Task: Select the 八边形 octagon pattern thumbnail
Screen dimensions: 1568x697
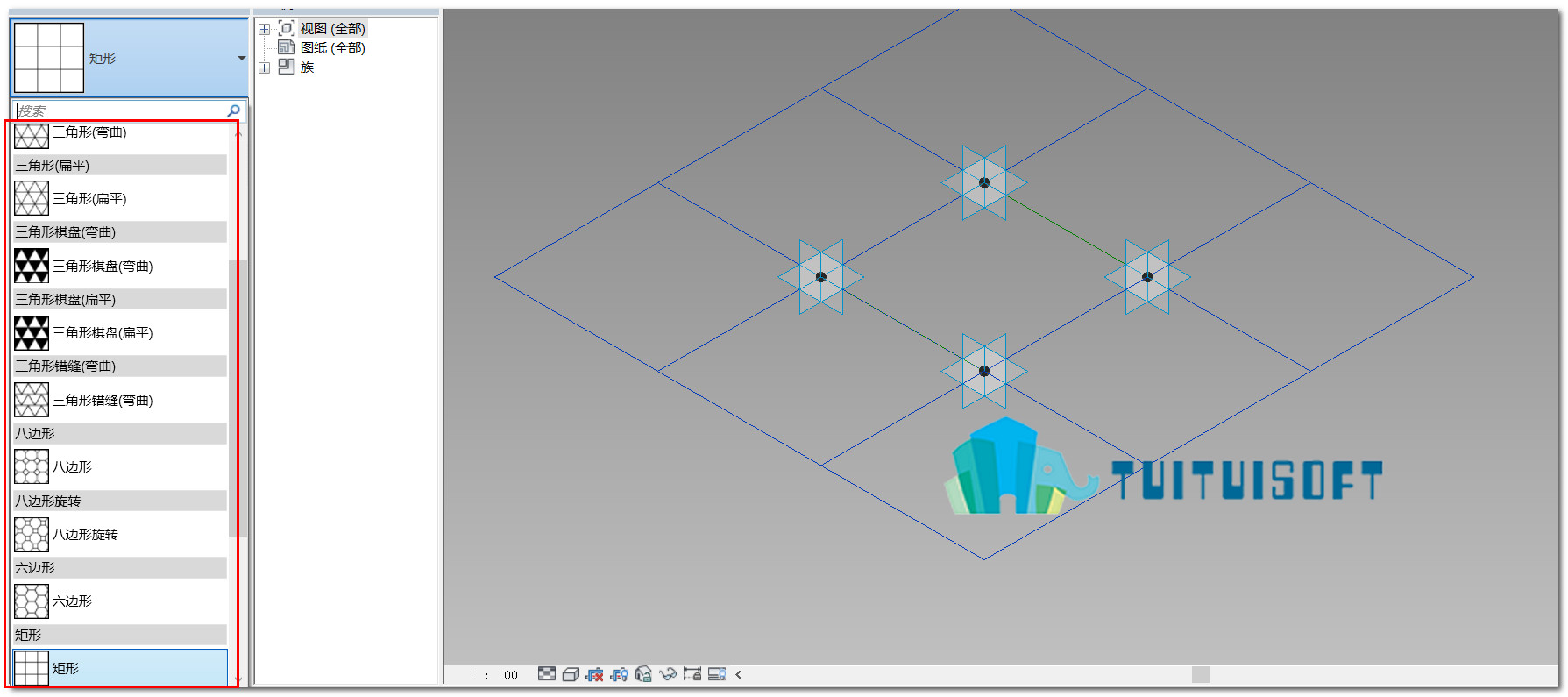Action: 32,467
